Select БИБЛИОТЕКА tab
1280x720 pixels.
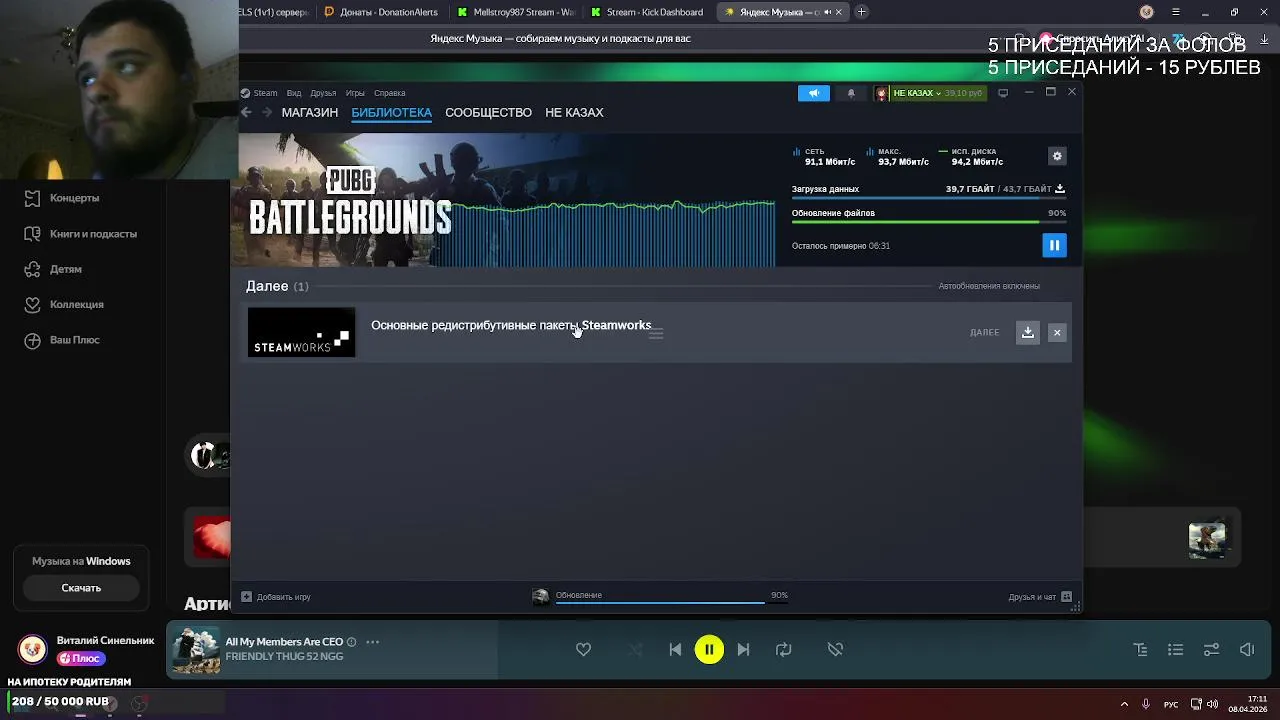click(x=391, y=112)
